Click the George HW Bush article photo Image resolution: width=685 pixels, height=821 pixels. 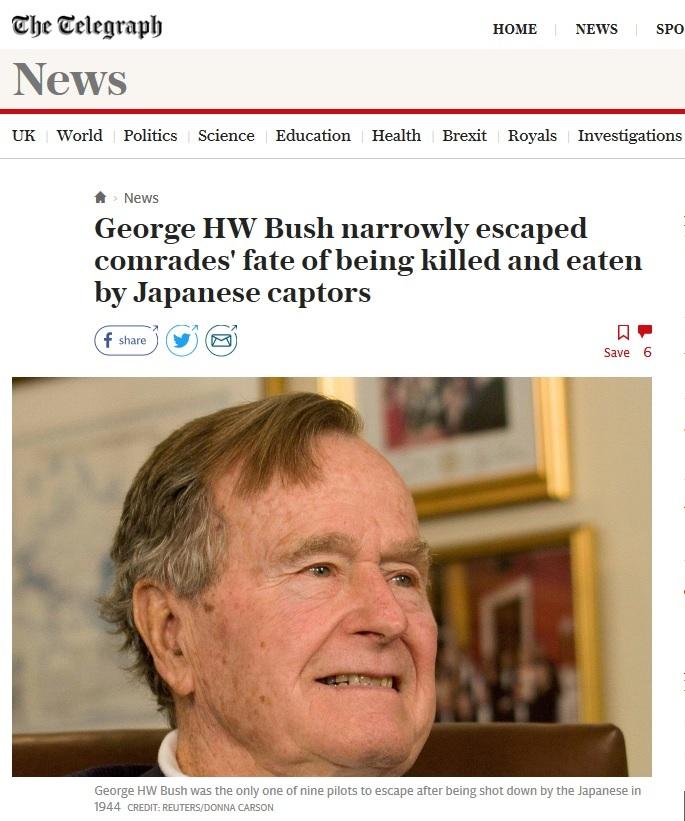tap(332, 576)
